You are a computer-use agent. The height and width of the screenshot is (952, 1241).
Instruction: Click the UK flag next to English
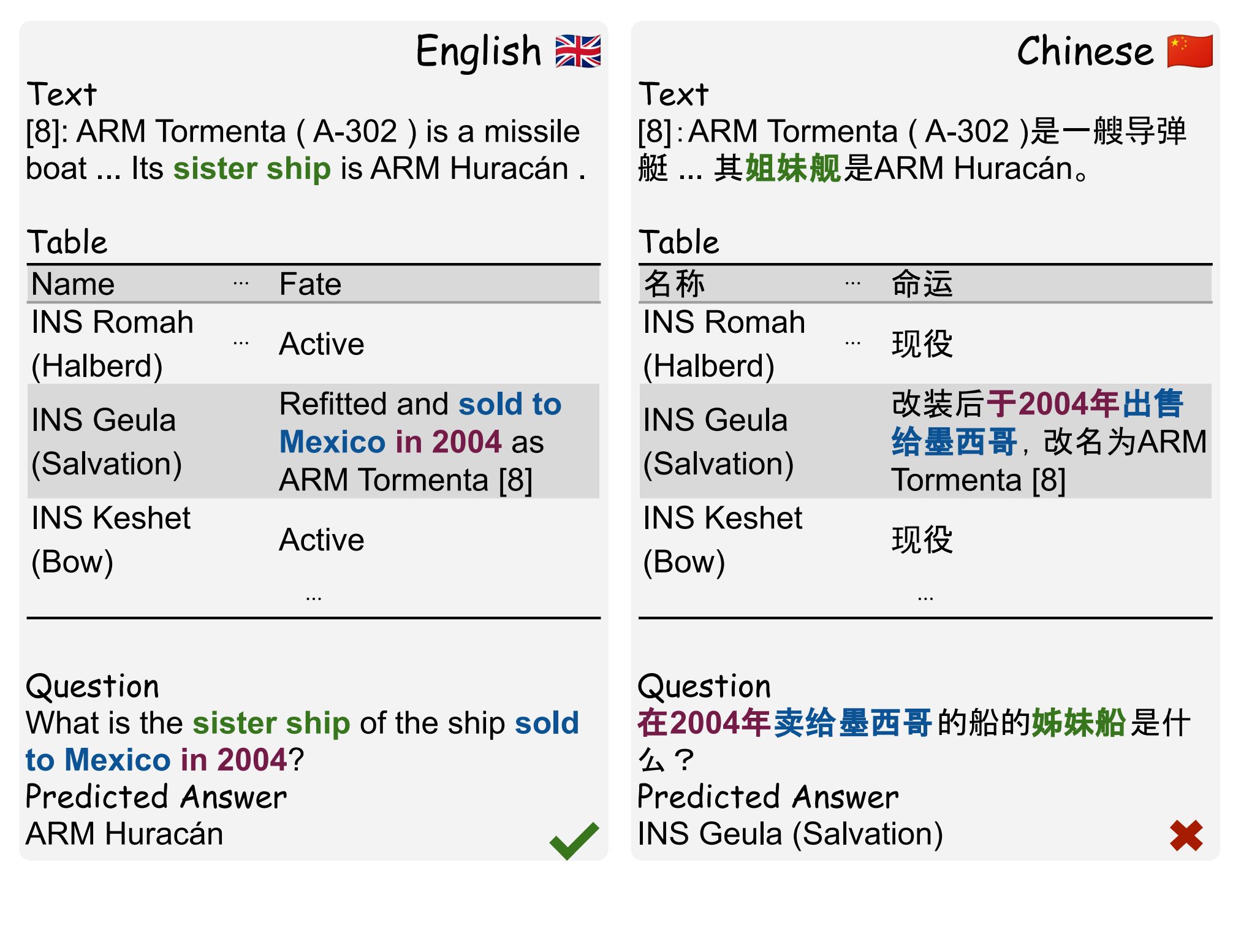coord(578,51)
